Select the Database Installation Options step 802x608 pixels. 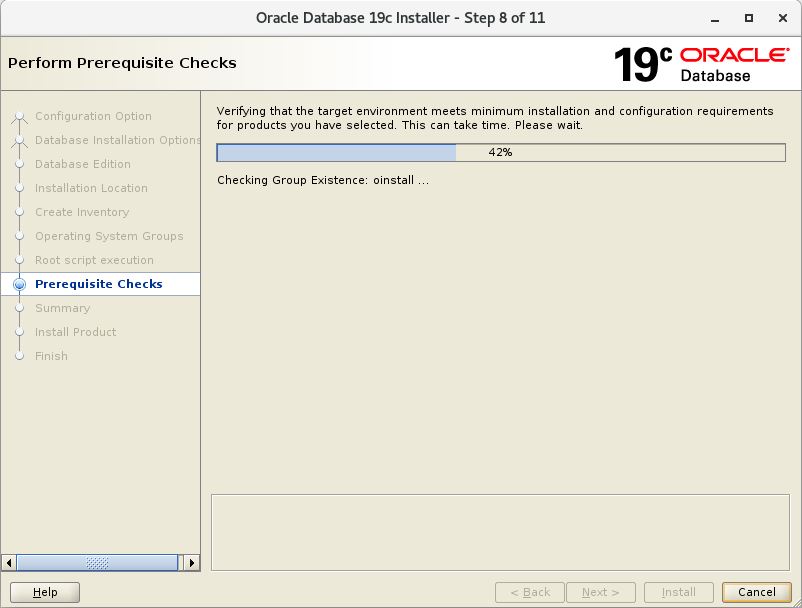(x=118, y=140)
